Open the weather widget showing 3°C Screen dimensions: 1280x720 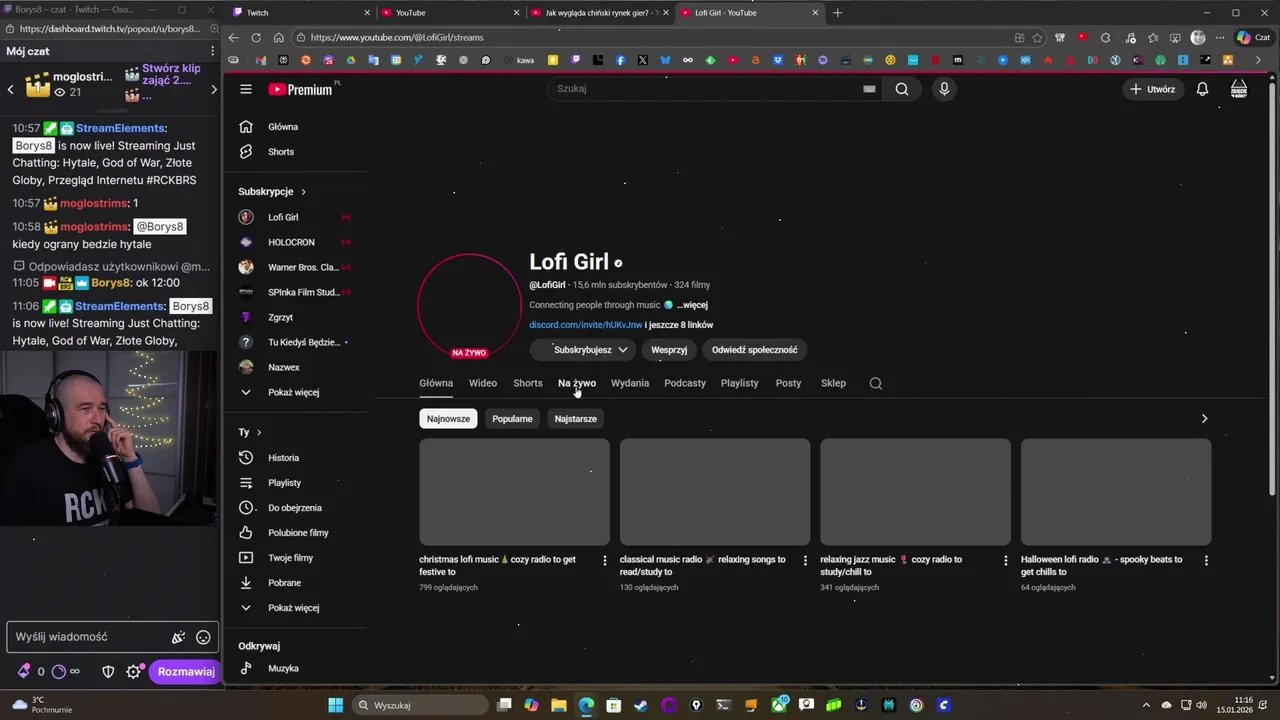42,705
